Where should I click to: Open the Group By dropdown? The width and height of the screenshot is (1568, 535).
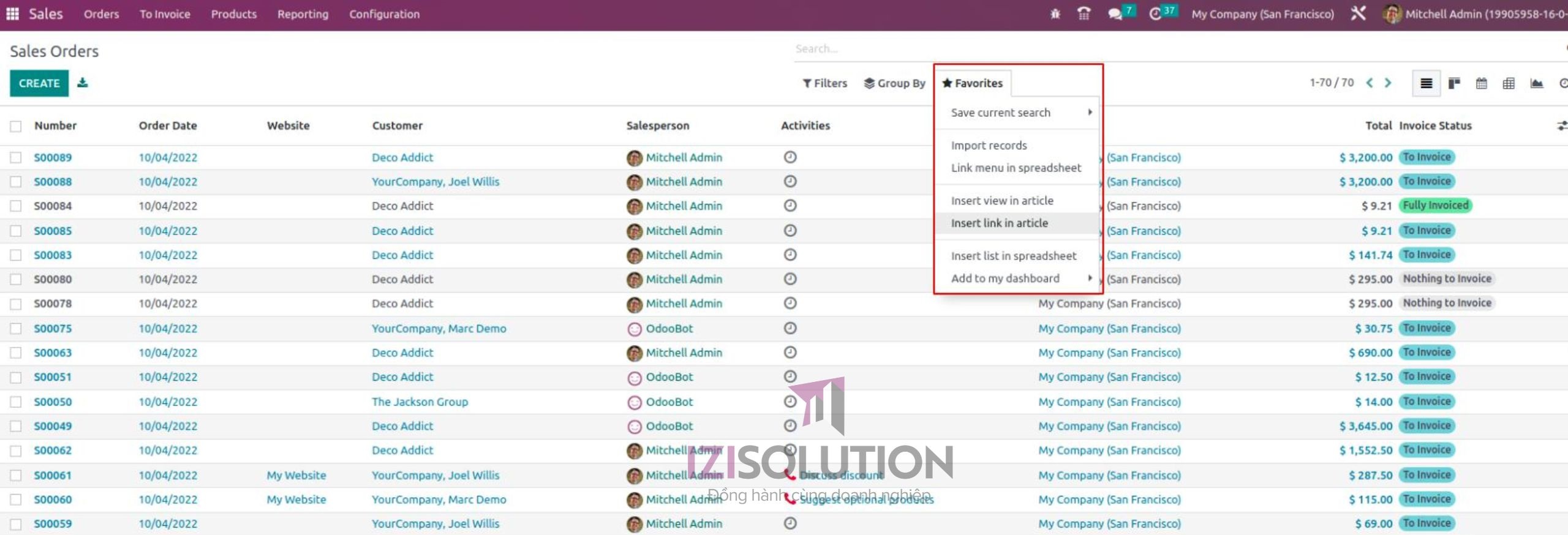pos(894,83)
